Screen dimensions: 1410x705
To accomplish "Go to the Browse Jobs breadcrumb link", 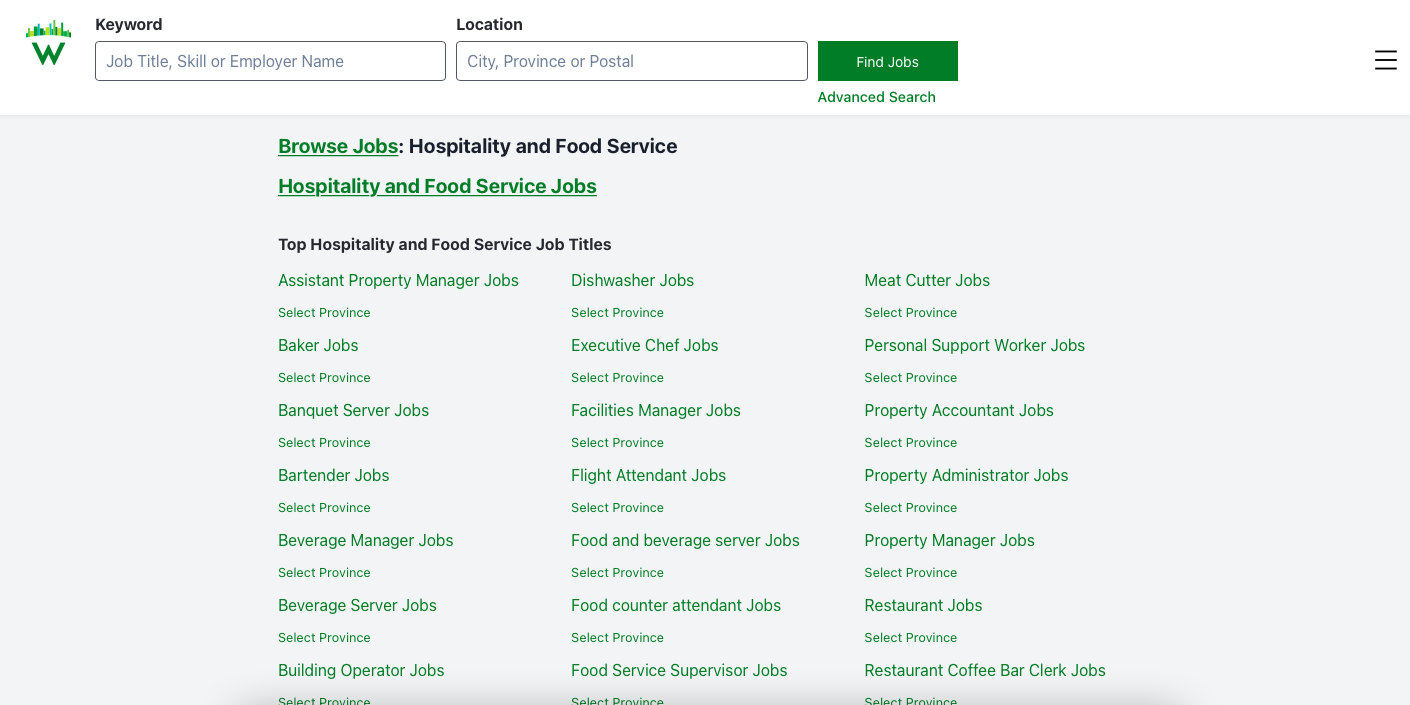I will (x=338, y=146).
